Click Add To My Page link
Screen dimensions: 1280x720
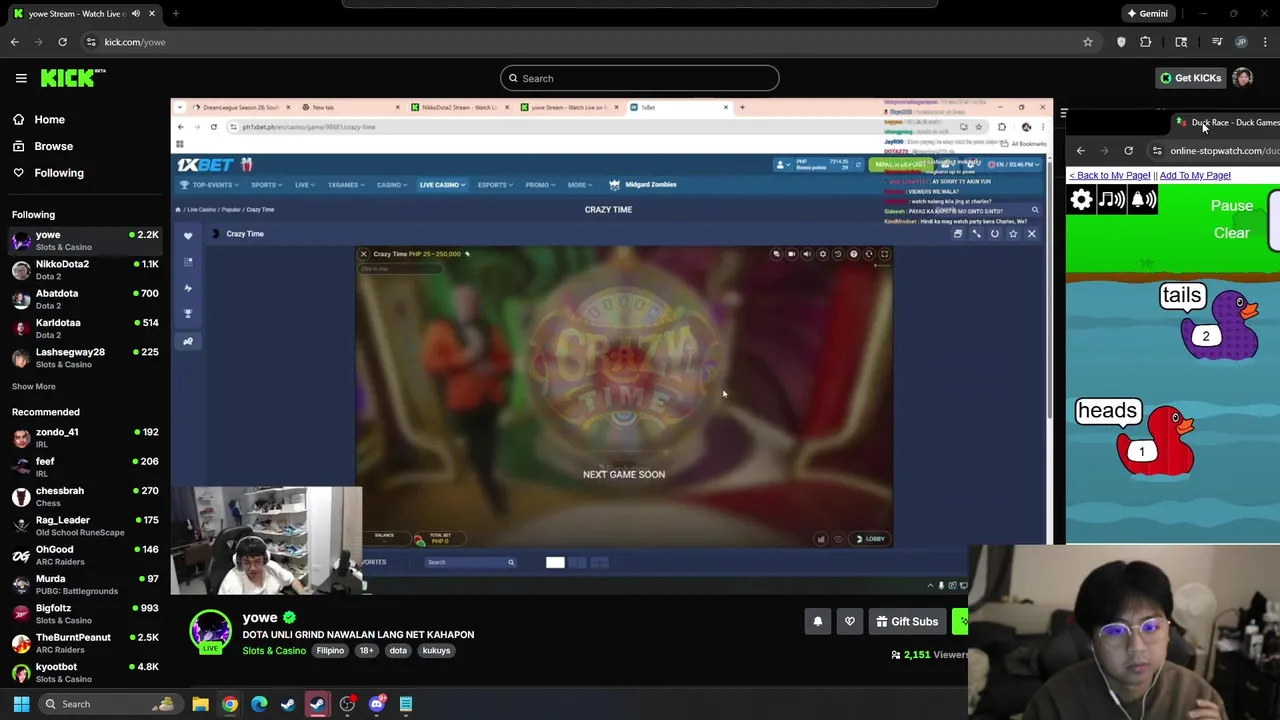1195,176
